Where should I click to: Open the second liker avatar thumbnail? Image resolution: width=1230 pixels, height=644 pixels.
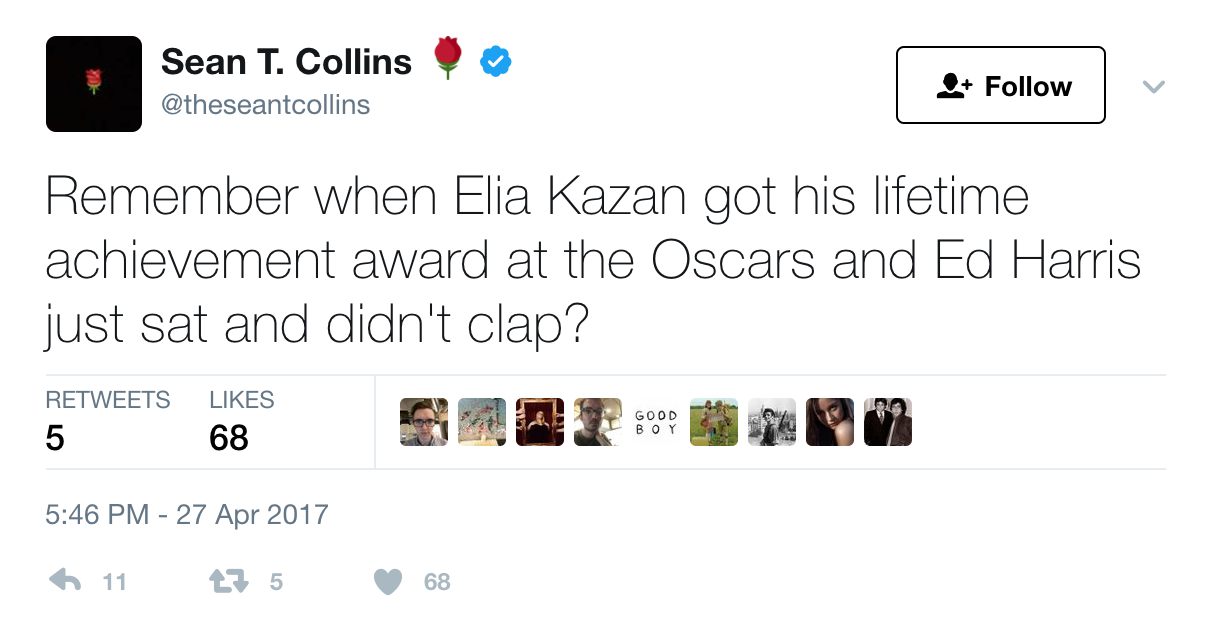[482, 422]
